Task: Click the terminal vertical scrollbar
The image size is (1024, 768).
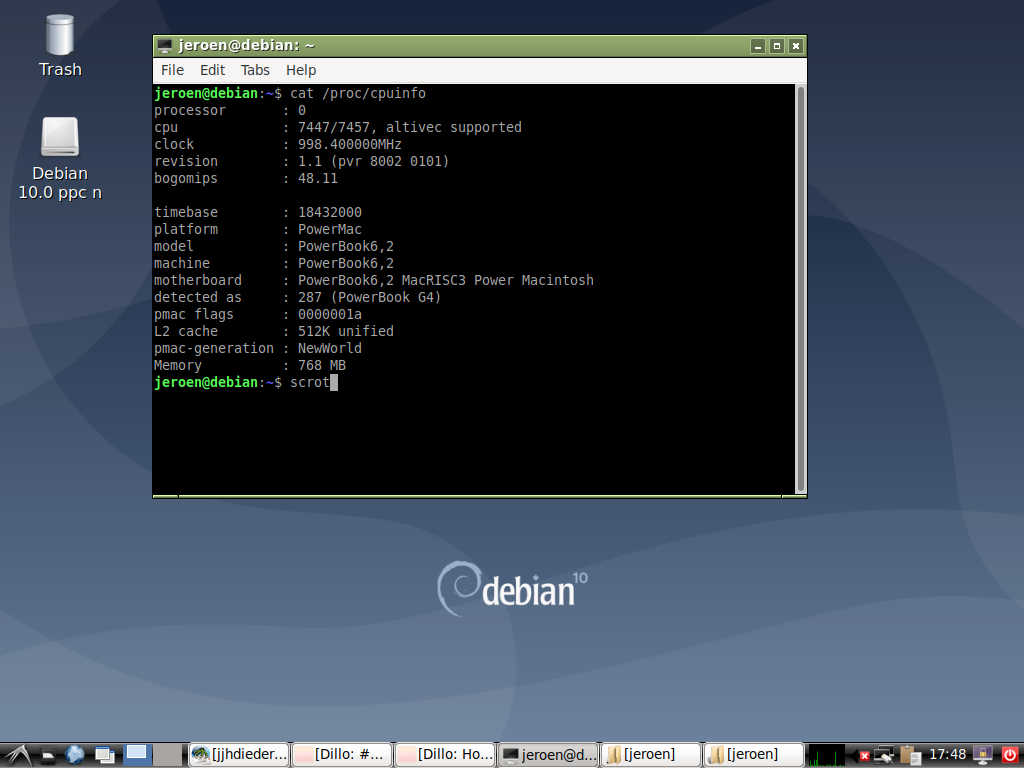Action: 801,289
